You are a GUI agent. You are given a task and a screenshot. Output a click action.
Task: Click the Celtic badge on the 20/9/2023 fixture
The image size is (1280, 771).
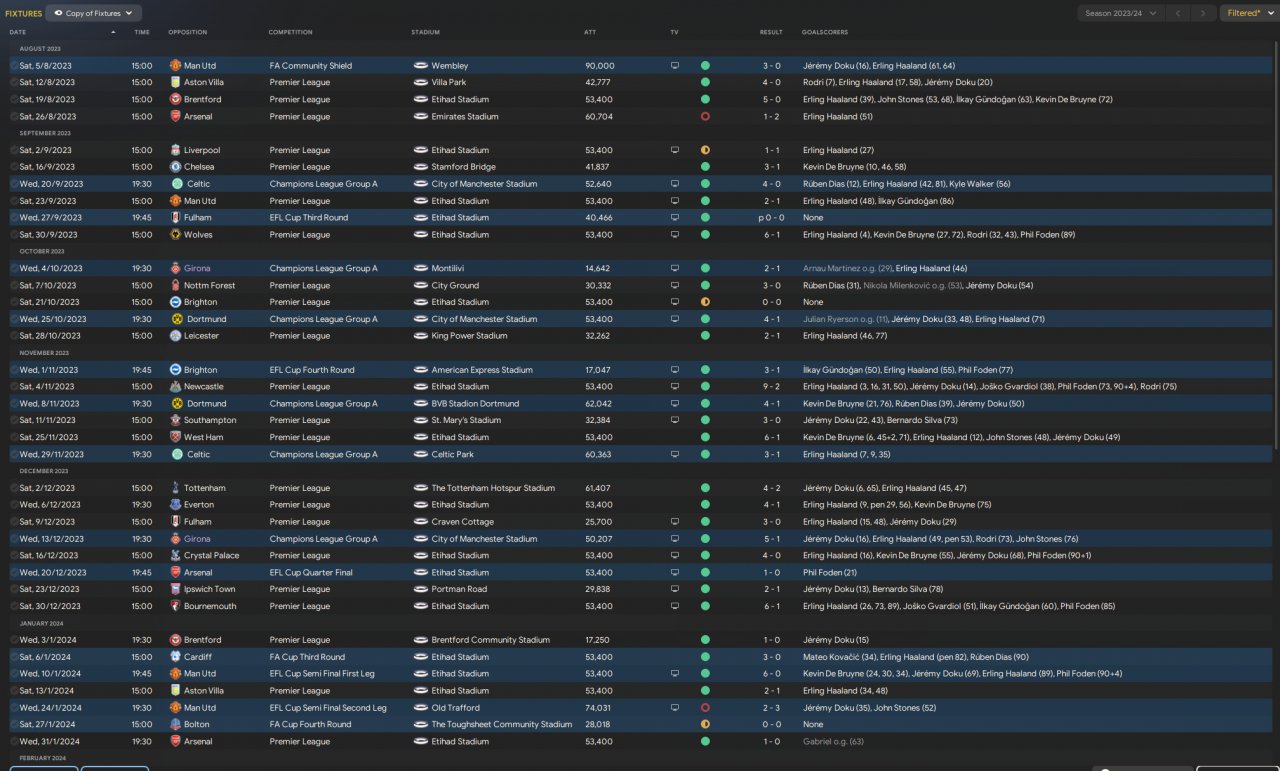177,184
